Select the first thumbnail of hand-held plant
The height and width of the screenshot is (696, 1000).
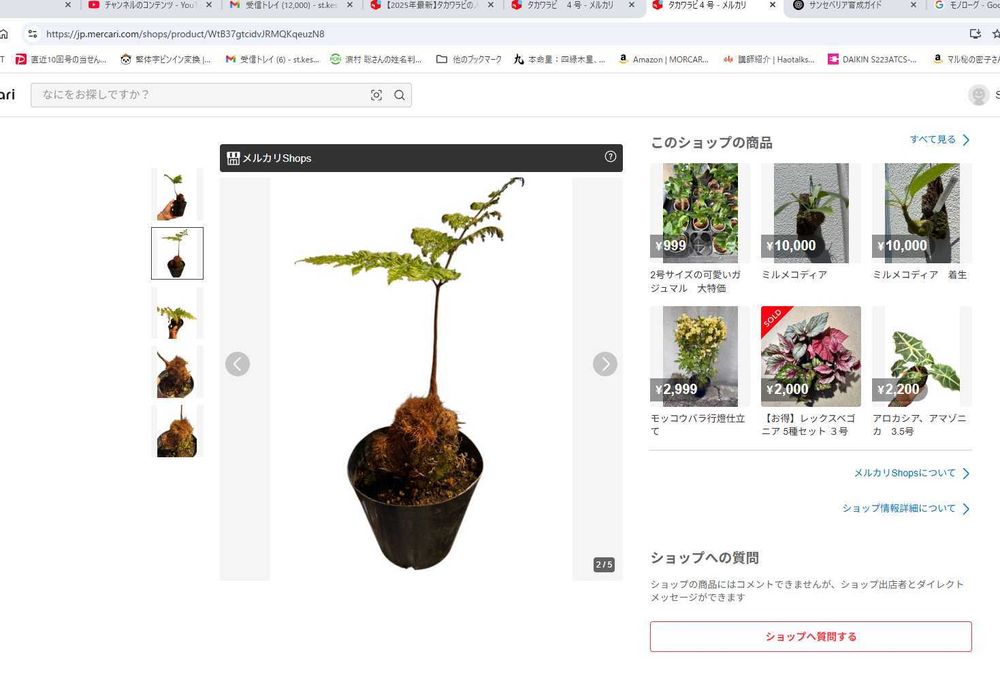(x=177, y=194)
